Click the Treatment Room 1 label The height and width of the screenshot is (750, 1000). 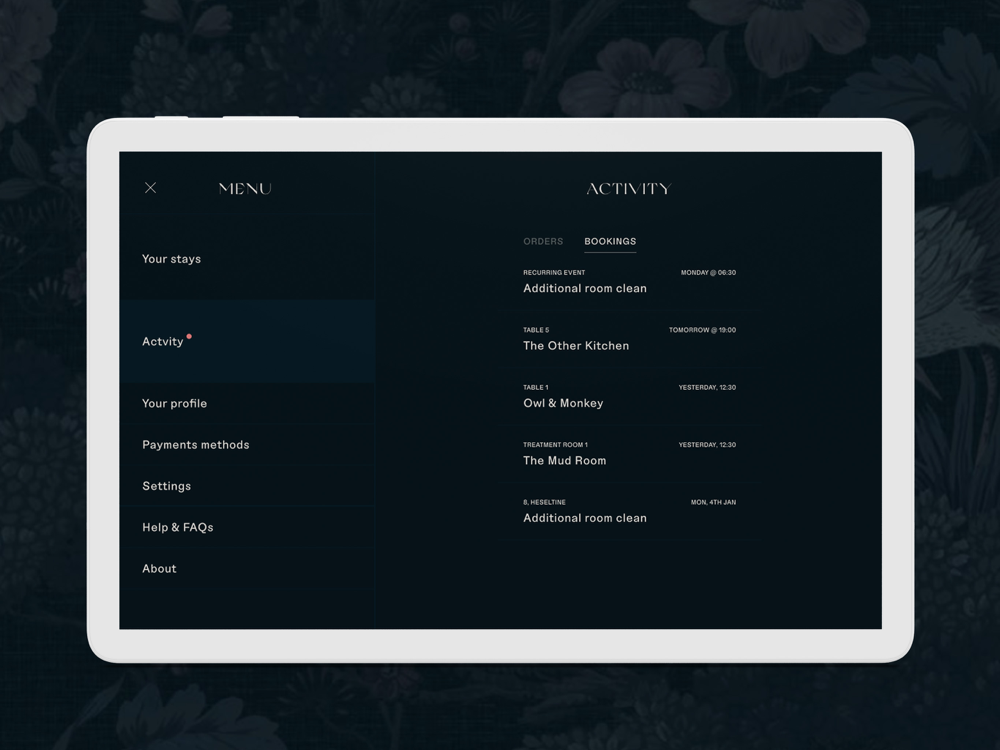click(x=555, y=445)
